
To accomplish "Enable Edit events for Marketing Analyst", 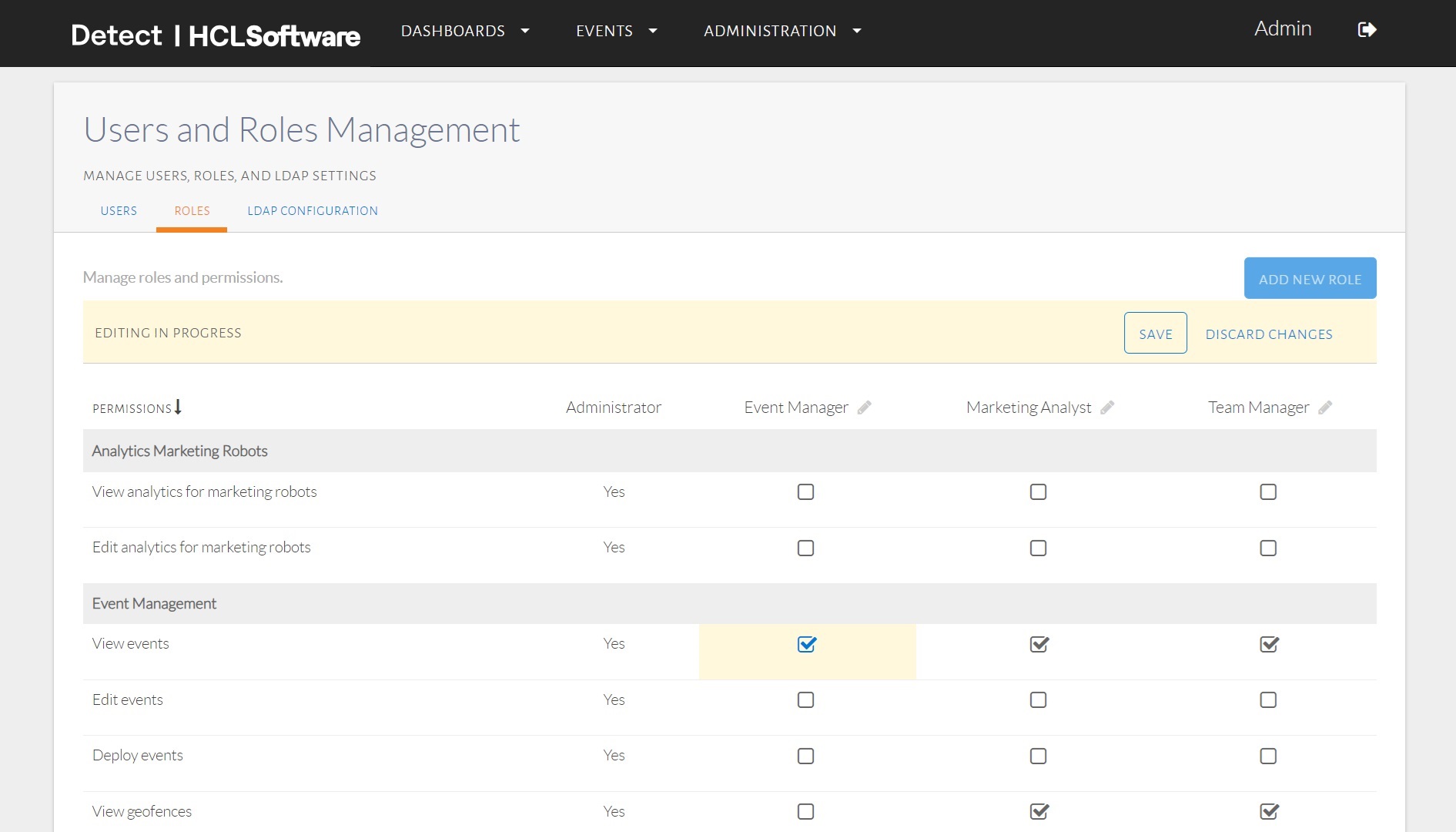I will (1038, 700).
